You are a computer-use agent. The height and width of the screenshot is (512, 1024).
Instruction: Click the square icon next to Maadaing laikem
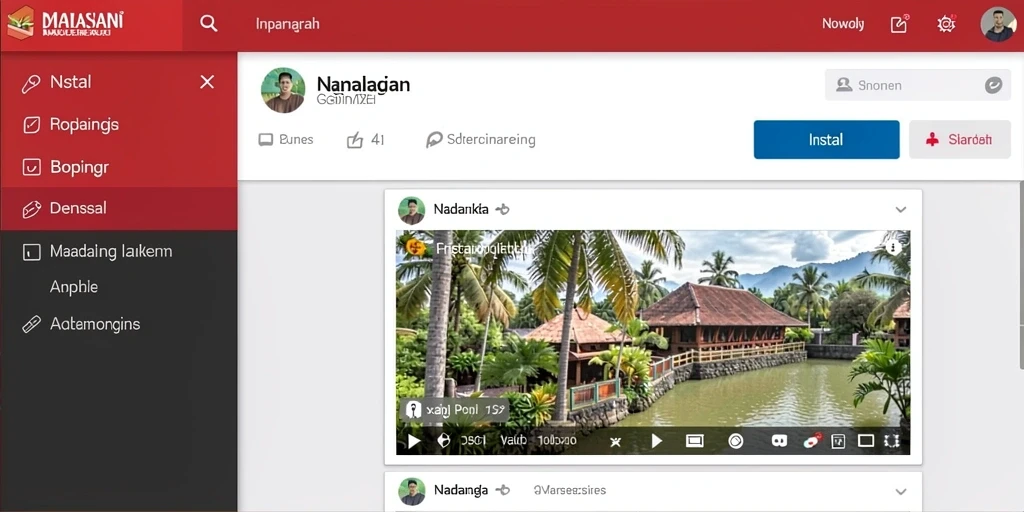31,251
